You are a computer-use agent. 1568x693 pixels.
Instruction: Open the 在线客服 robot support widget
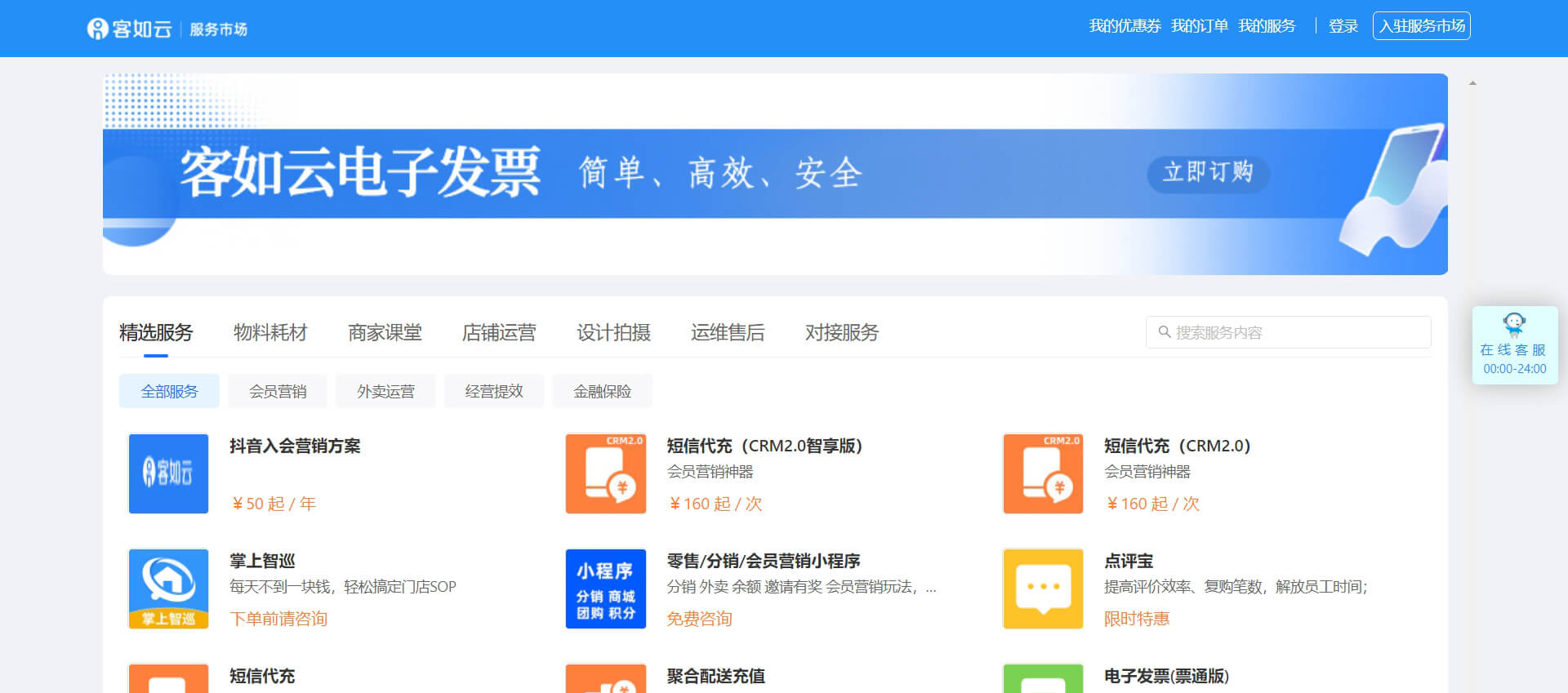click(x=1514, y=344)
